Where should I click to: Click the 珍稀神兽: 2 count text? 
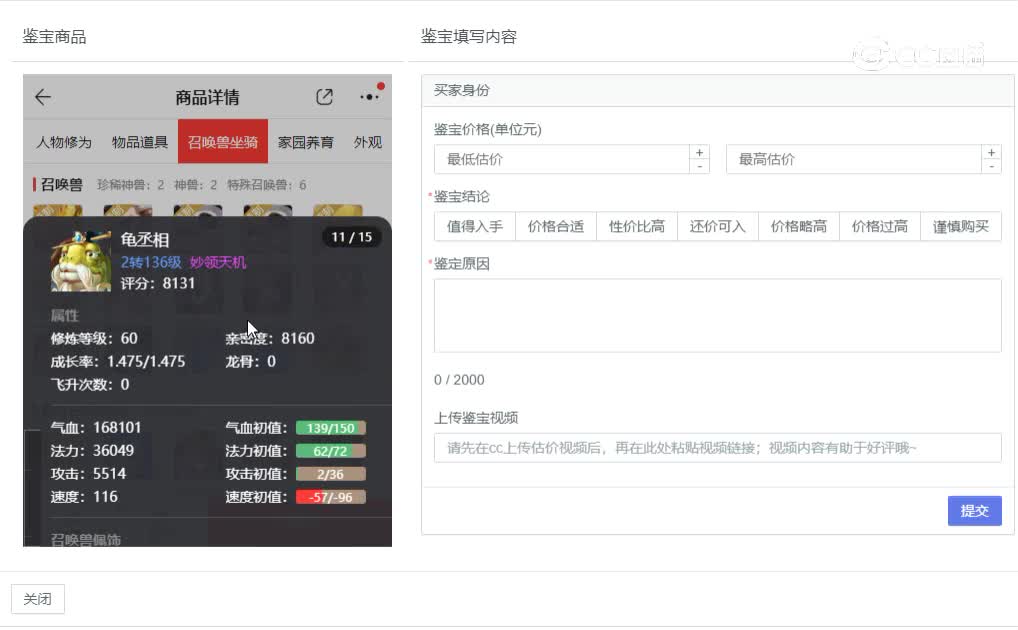click(x=130, y=185)
